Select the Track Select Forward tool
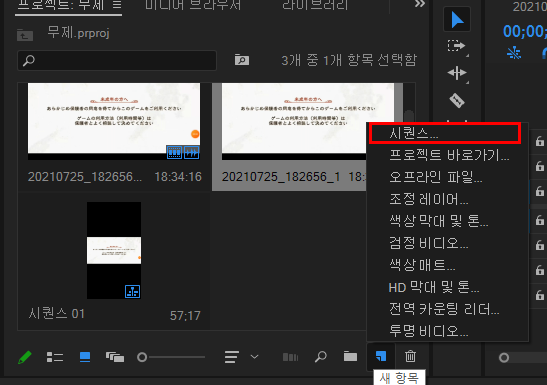Viewport: 547px width, 385px height. coord(457,46)
